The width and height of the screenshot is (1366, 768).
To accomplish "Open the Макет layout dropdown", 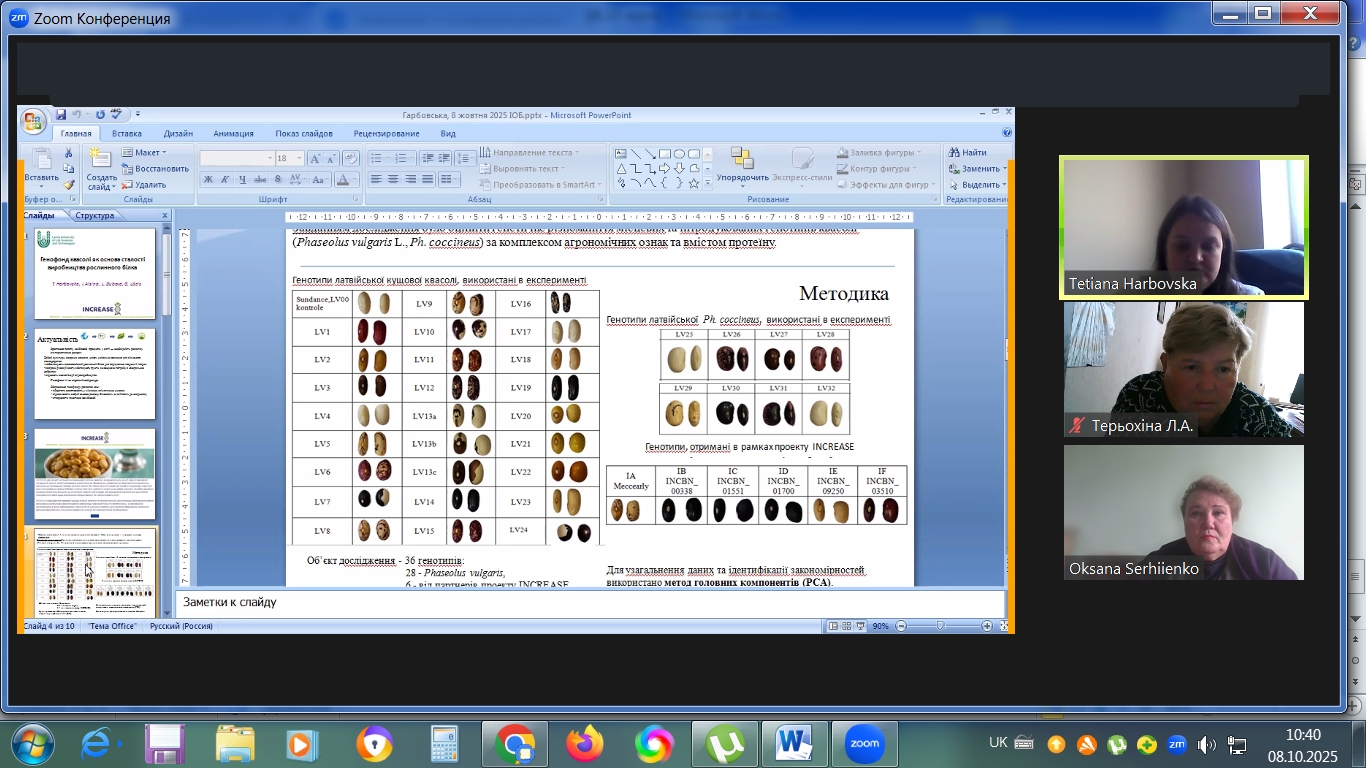I will 146,153.
